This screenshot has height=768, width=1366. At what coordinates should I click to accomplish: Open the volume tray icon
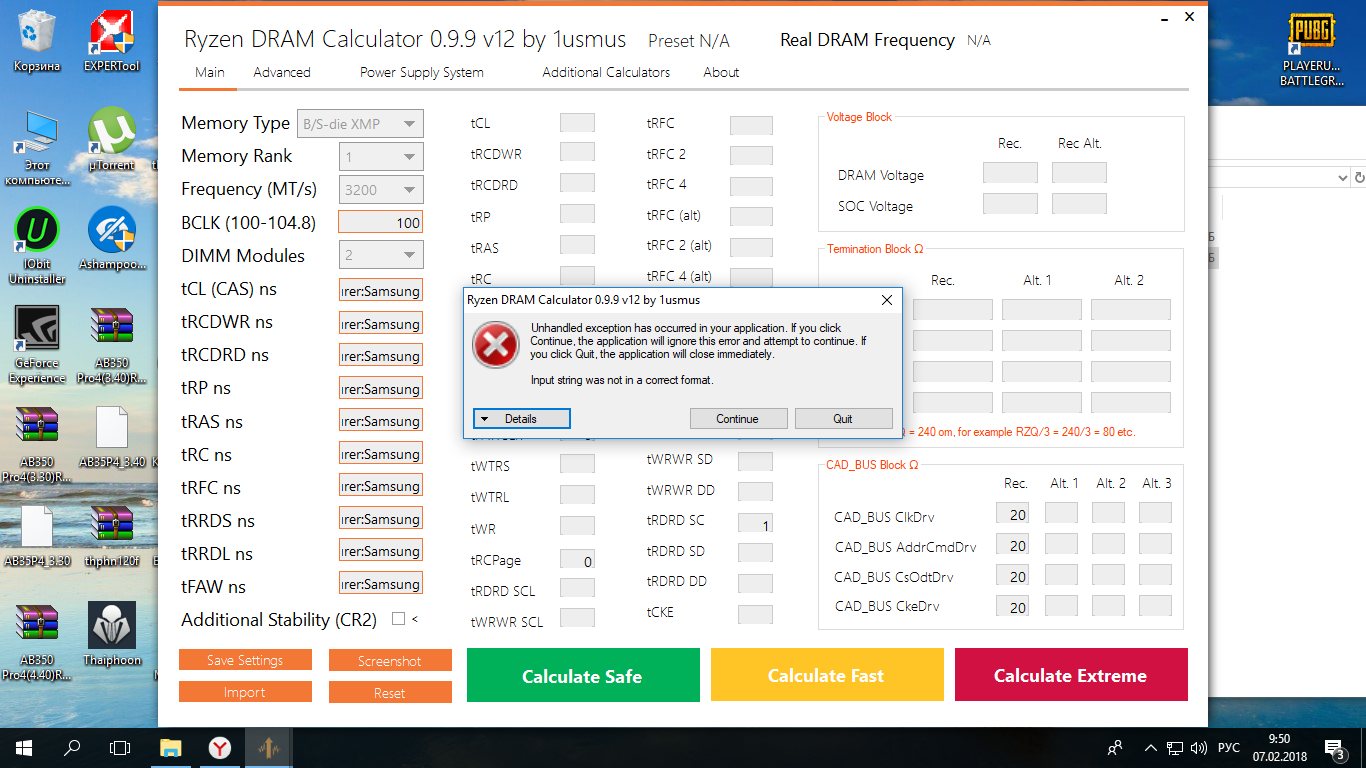[1198, 747]
